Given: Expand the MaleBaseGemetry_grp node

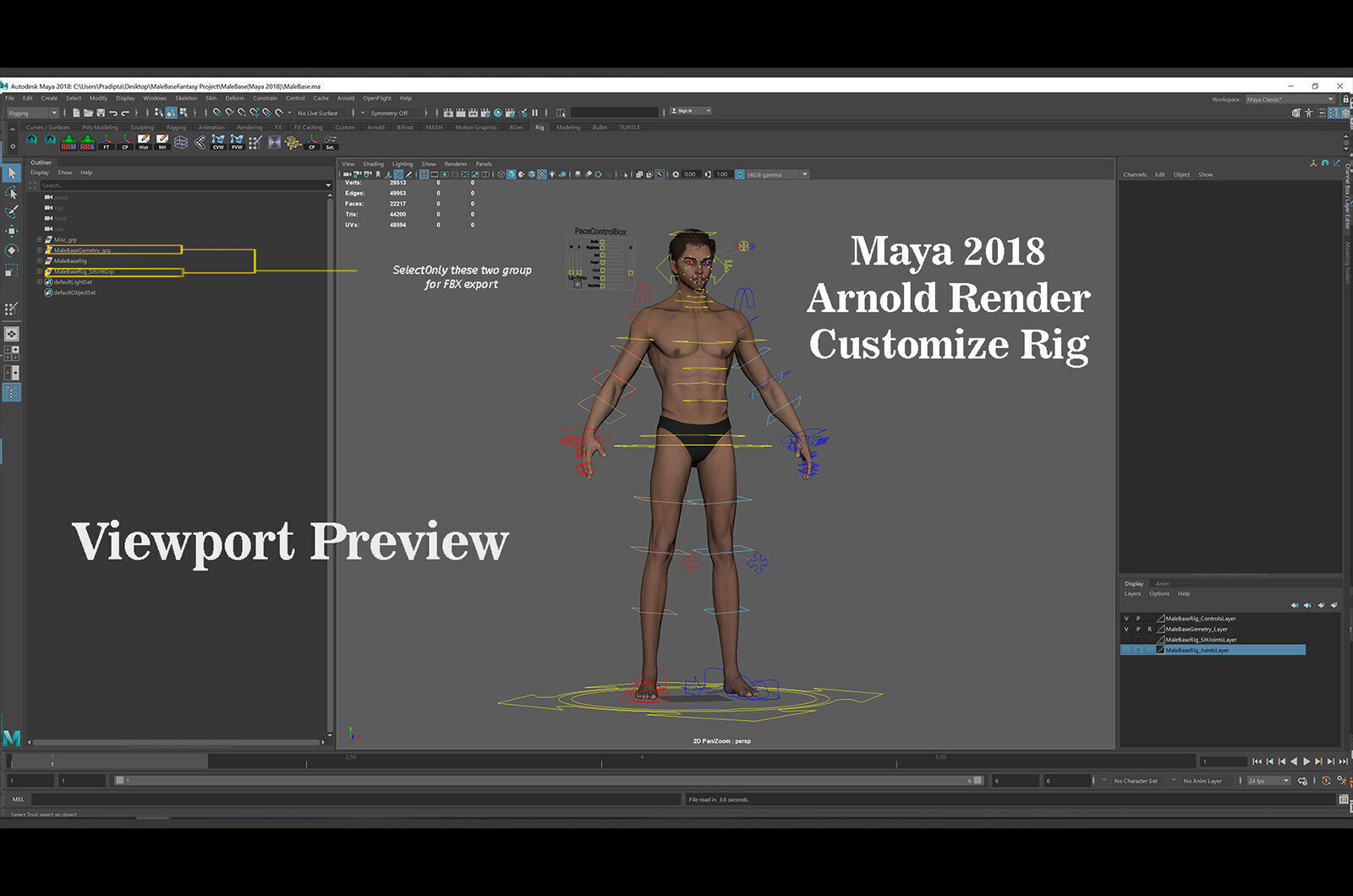Looking at the screenshot, I should click(39, 250).
